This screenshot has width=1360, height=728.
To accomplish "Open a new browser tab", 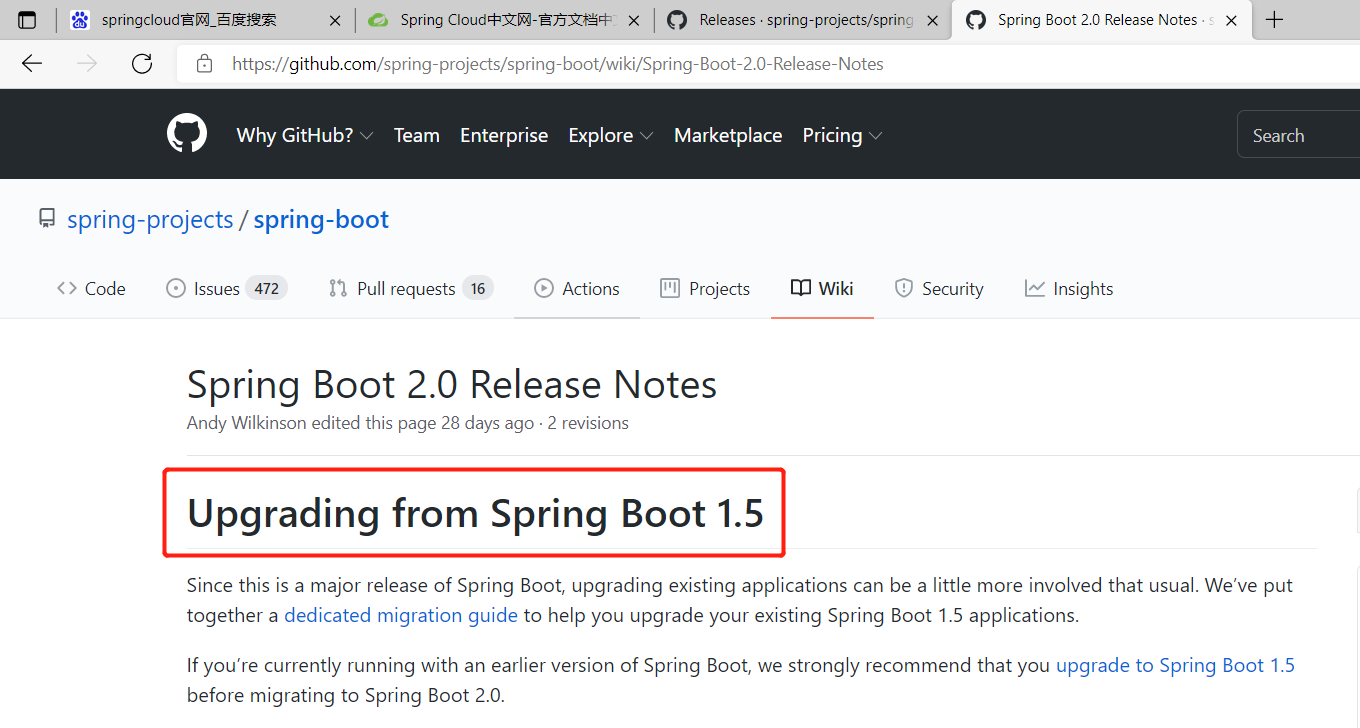I will pos(1274,20).
